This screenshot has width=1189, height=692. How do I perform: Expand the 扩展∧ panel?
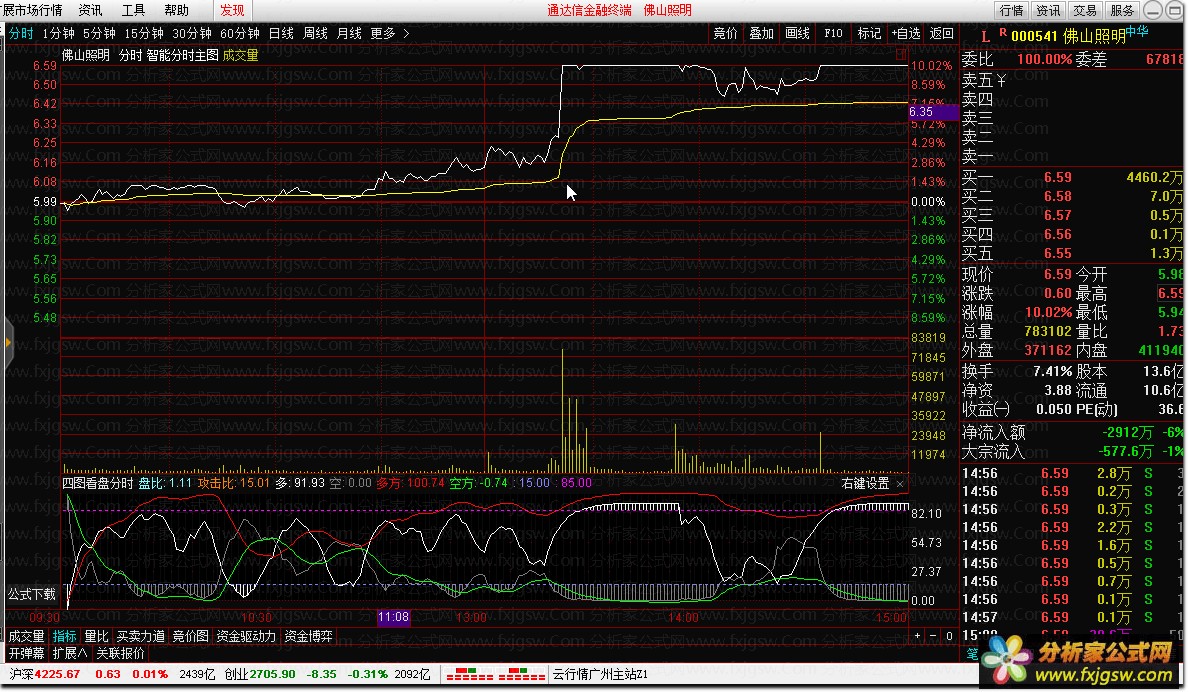71,653
